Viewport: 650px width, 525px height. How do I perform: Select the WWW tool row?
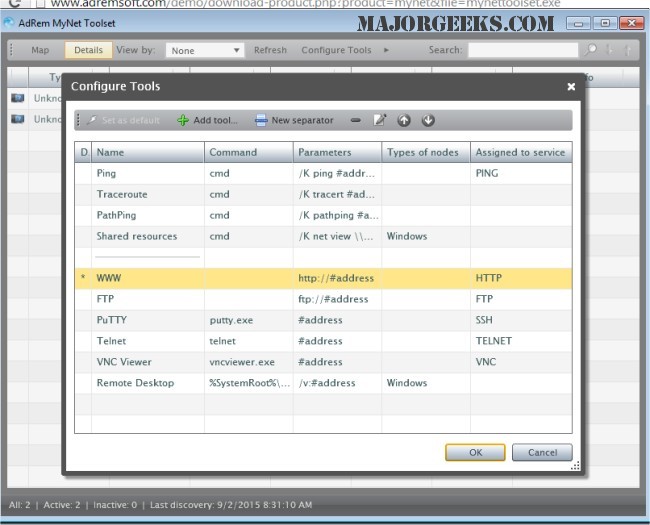click(x=323, y=278)
